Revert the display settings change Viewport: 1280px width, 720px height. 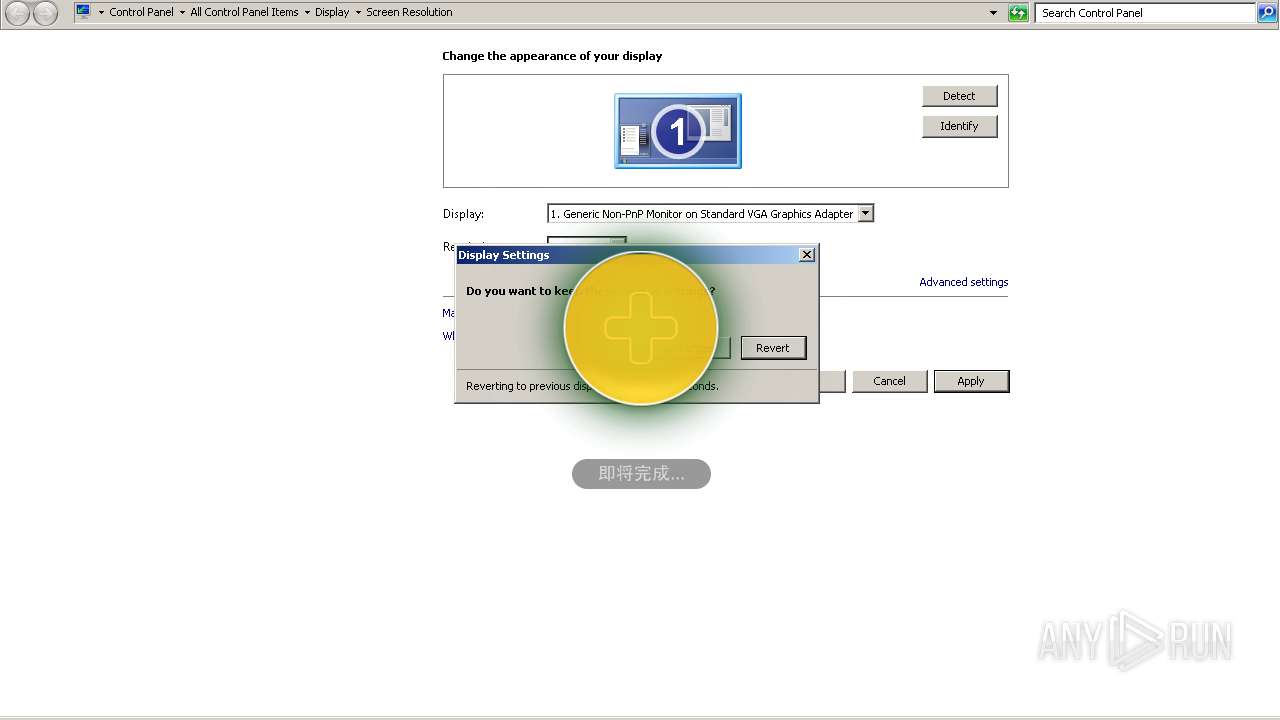coord(773,348)
